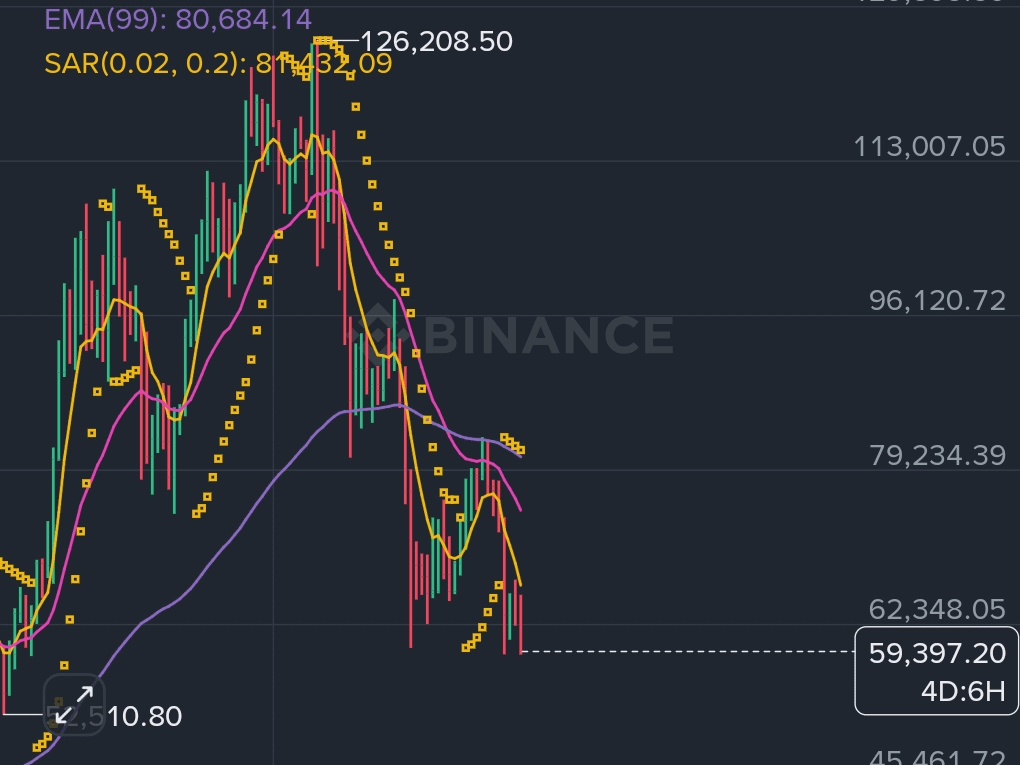The height and width of the screenshot is (765, 1020).
Task: Tap the low price marker ending 10.80
Action: point(113,716)
